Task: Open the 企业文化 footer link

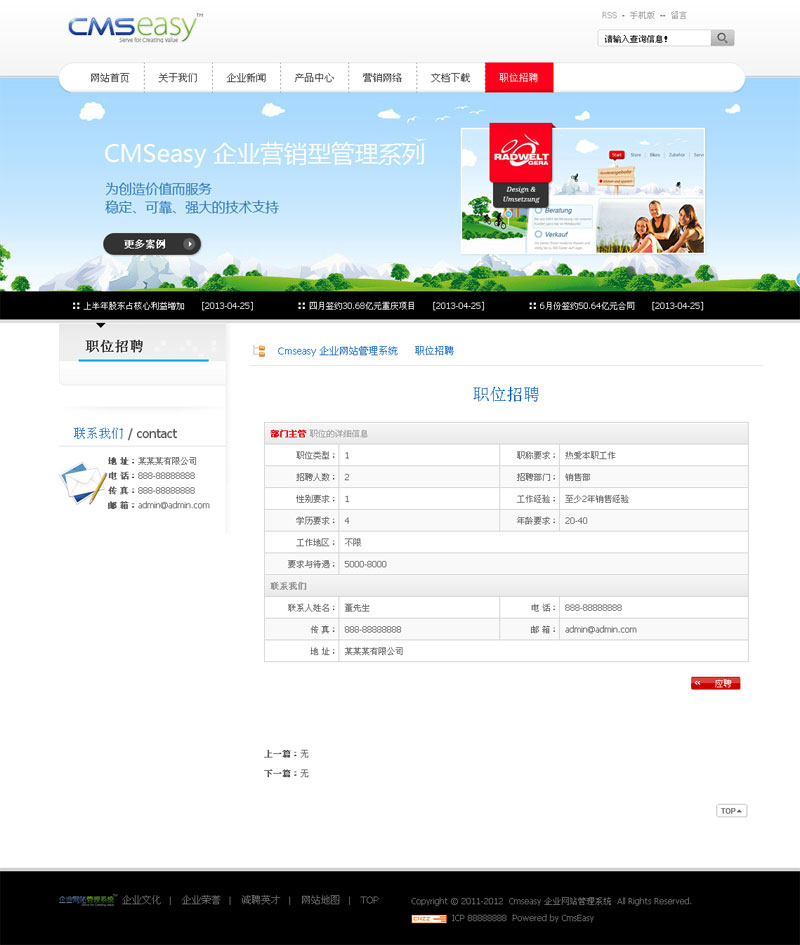Action: pyautogui.click(x=141, y=900)
